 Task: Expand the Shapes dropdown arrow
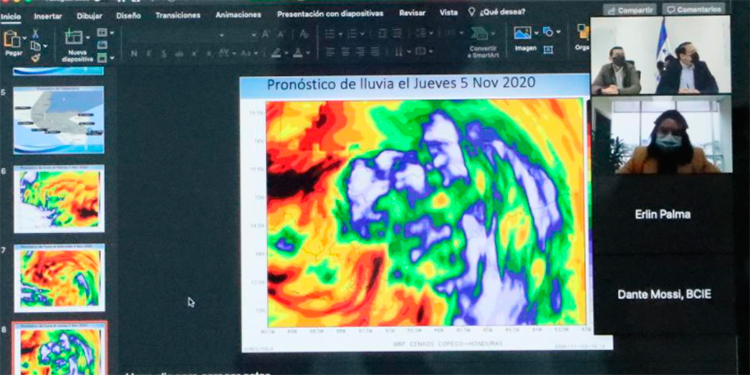point(558,33)
